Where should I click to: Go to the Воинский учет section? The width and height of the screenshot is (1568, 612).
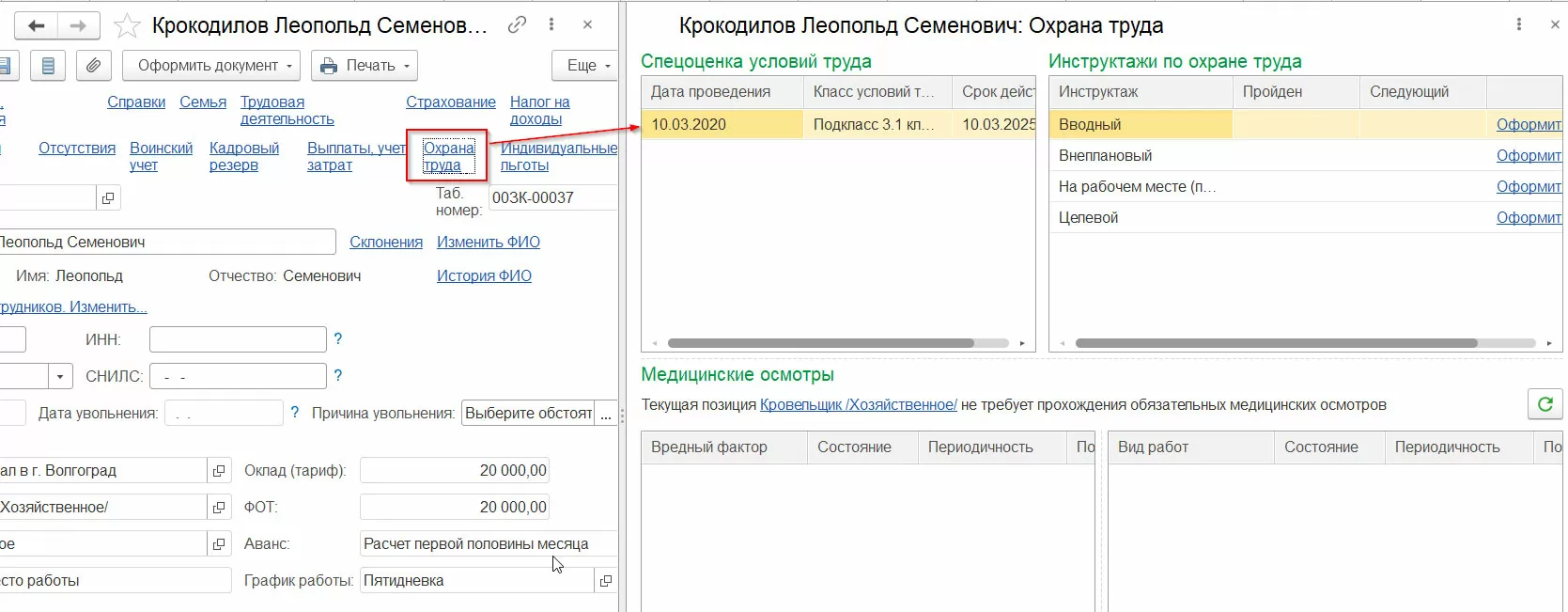click(161, 156)
